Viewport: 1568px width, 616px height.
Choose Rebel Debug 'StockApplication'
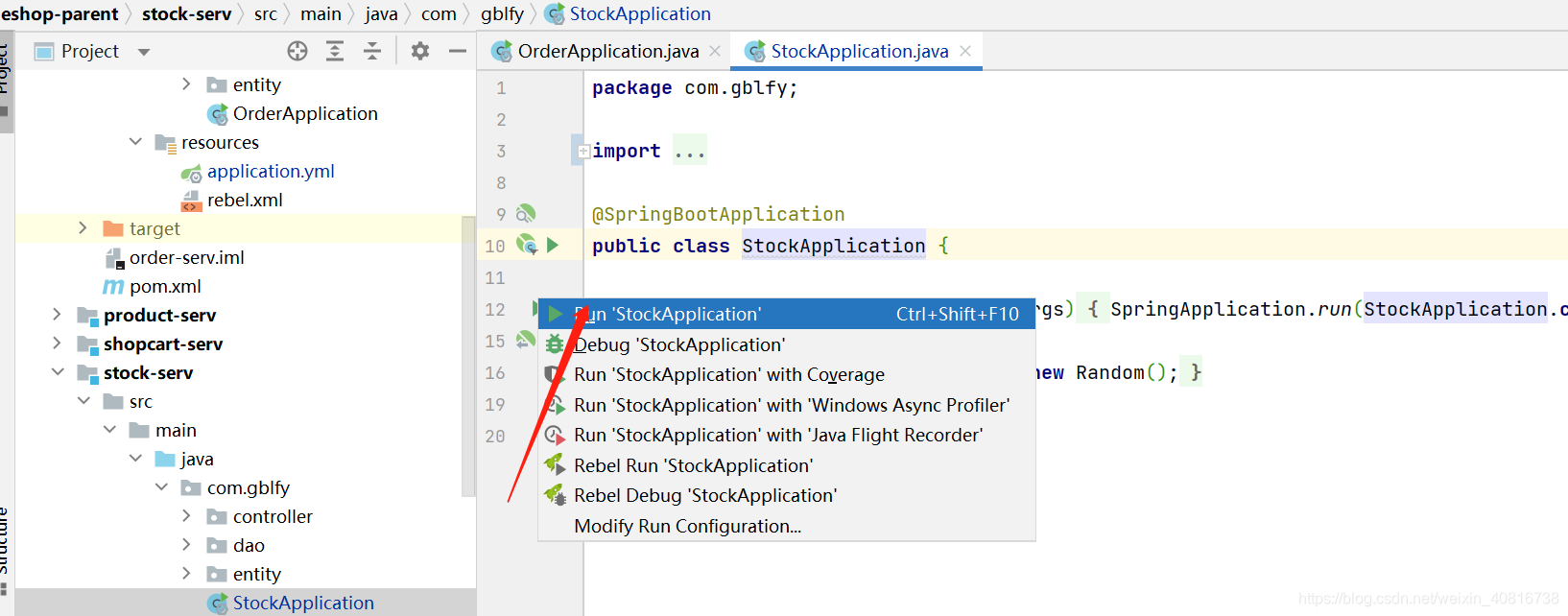[x=786, y=495]
